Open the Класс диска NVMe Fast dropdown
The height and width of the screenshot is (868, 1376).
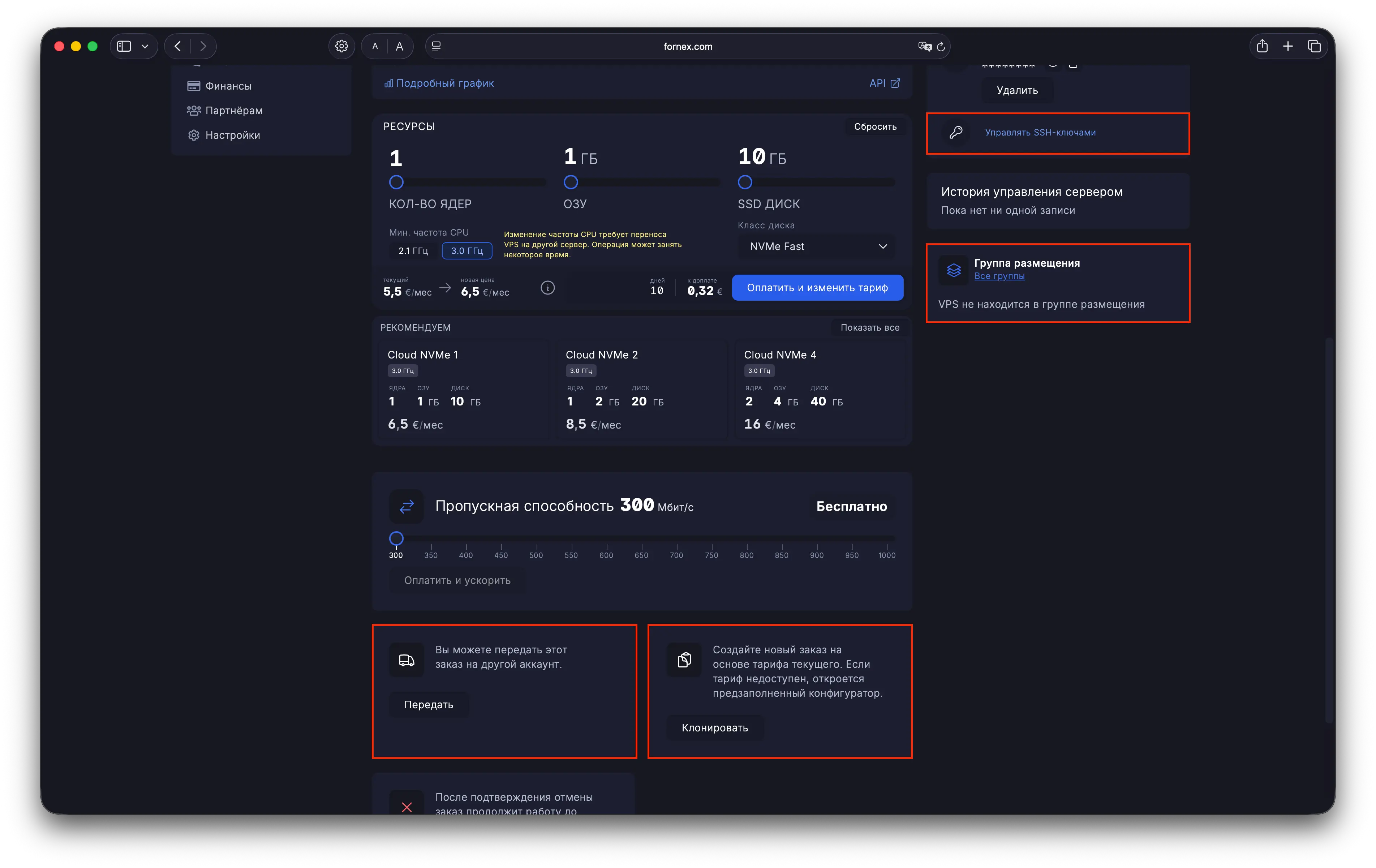click(817, 246)
